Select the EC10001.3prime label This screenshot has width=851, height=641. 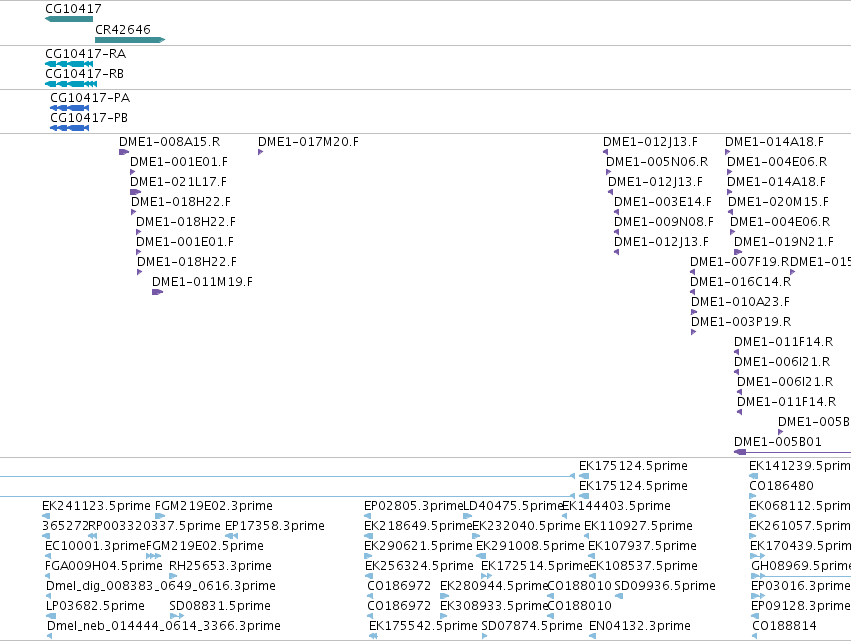click(96, 546)
